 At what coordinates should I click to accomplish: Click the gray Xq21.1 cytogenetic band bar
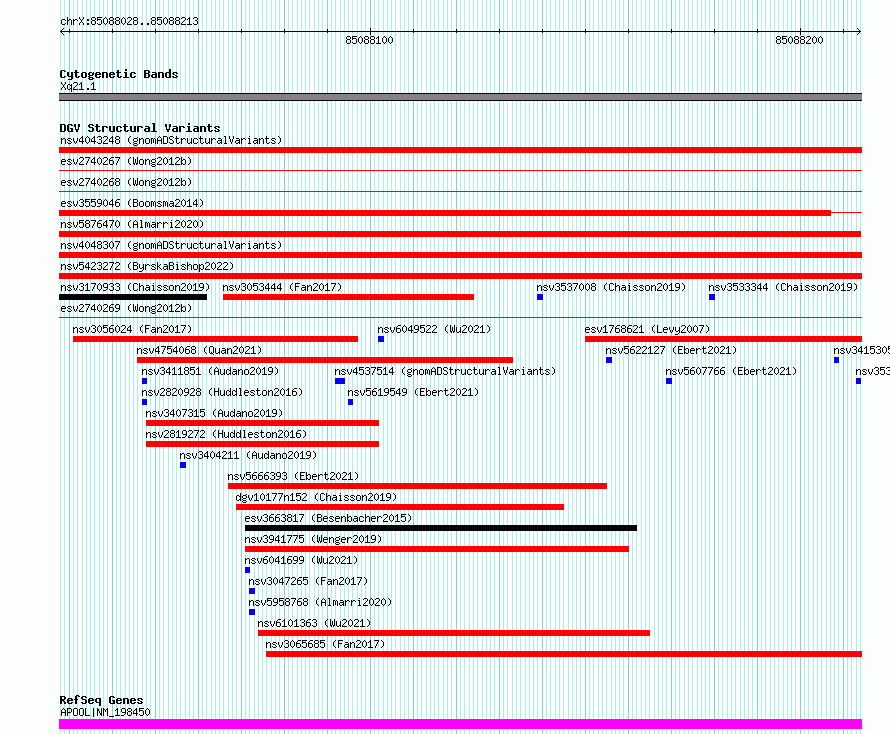[x=460, y=97]
